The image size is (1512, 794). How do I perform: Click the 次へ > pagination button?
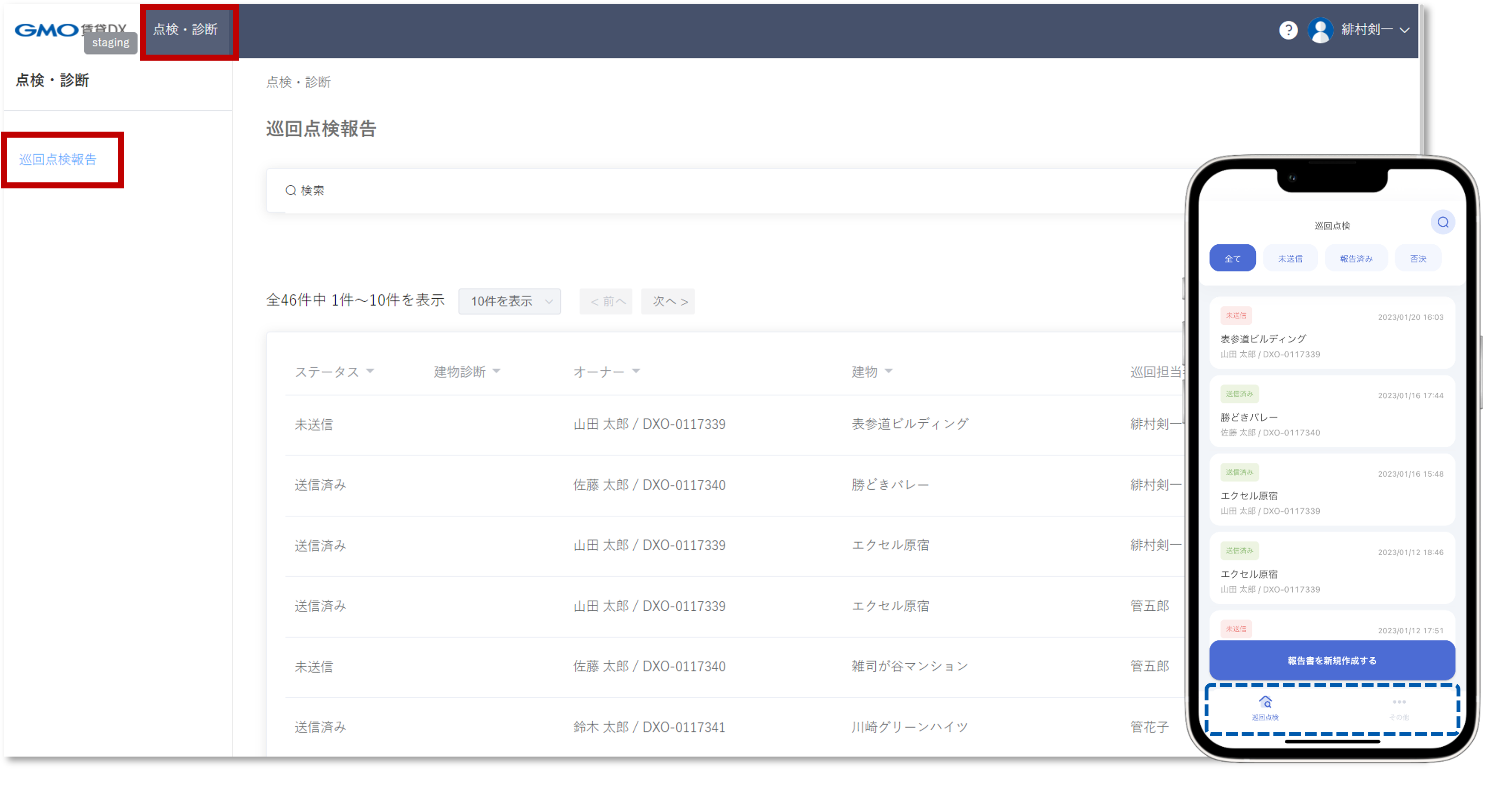[x=667, y=301]
